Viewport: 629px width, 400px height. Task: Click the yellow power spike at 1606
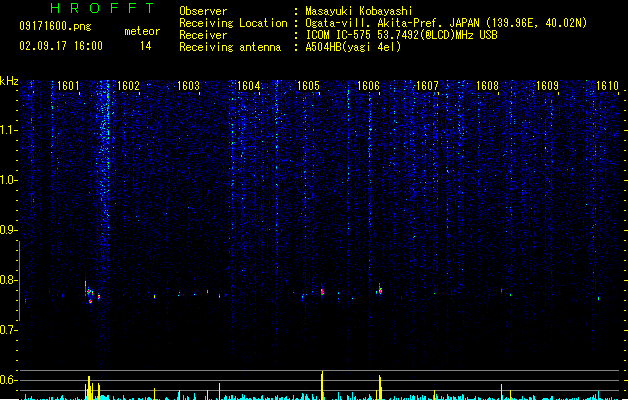click(x=380, y=387)
